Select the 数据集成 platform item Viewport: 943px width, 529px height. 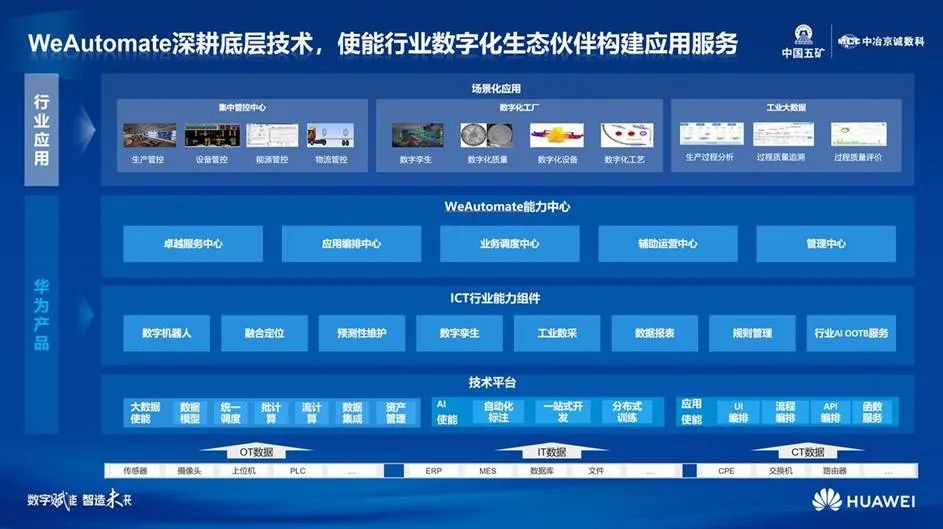click(352, 412)
